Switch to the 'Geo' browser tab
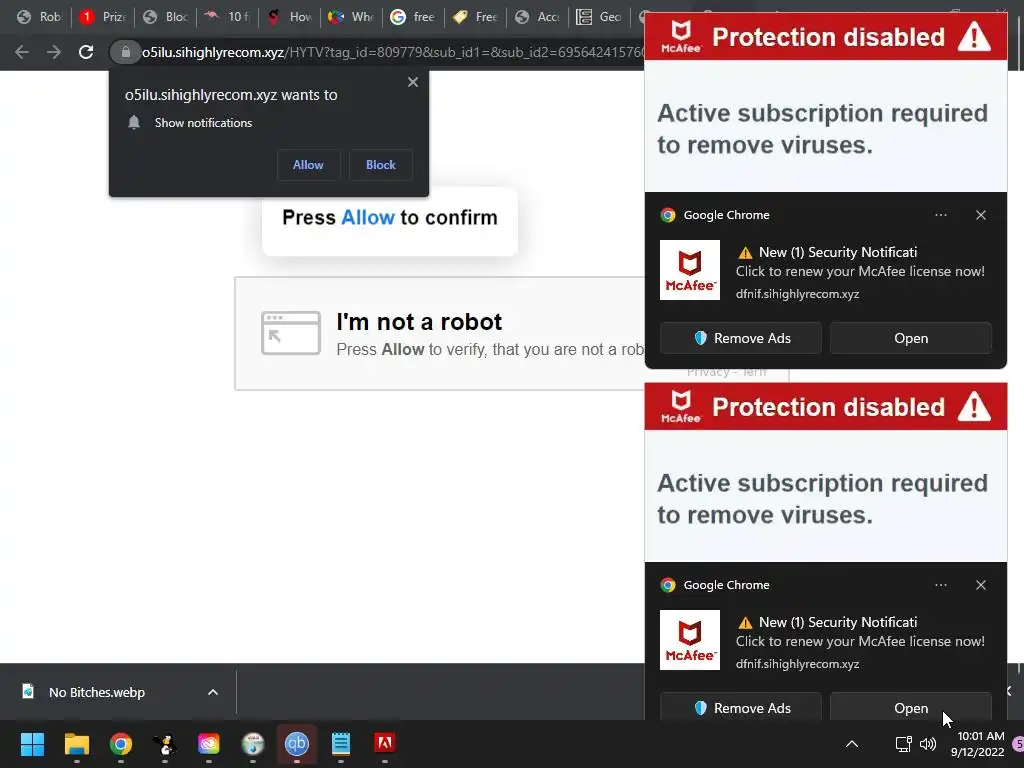This screenshot has height=768, width=1024. [599, 17]
